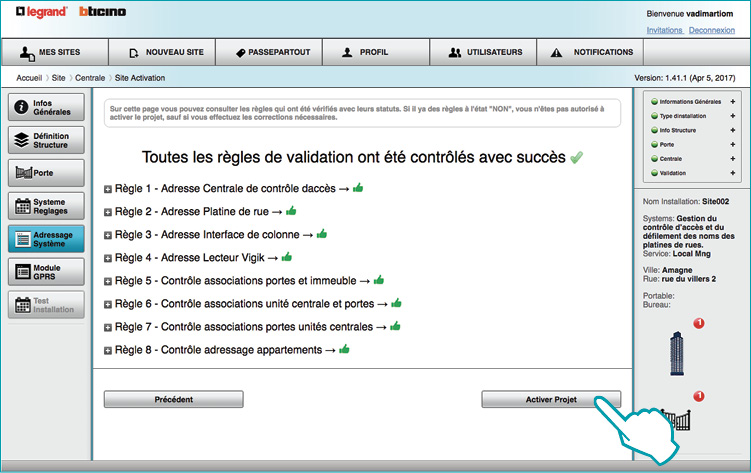Screen dimensions: 751x473
Task: Expand Règle 4 Adresse Lecteur Vigik
Action: 108,258
